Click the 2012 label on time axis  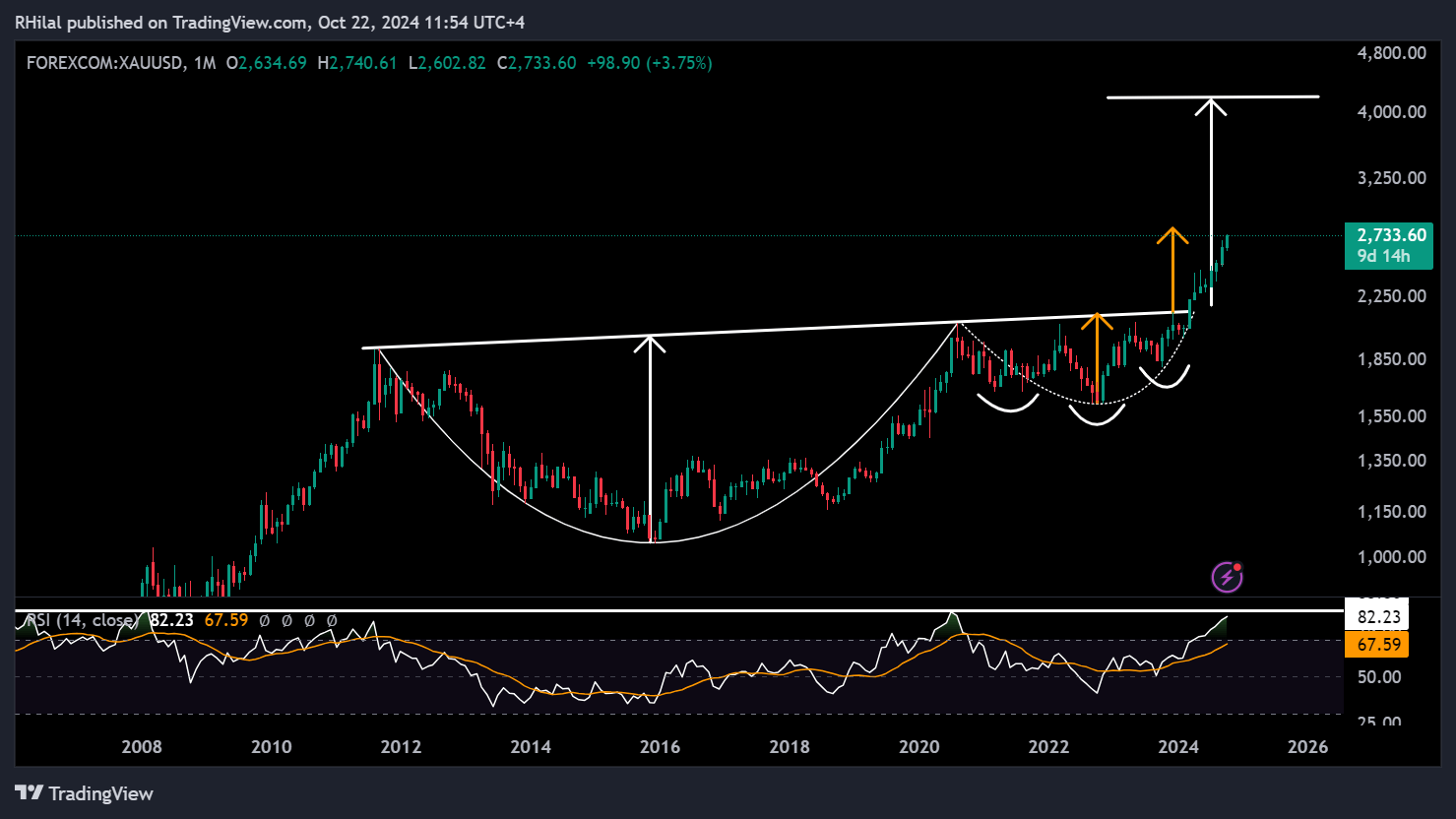point(402,747)
